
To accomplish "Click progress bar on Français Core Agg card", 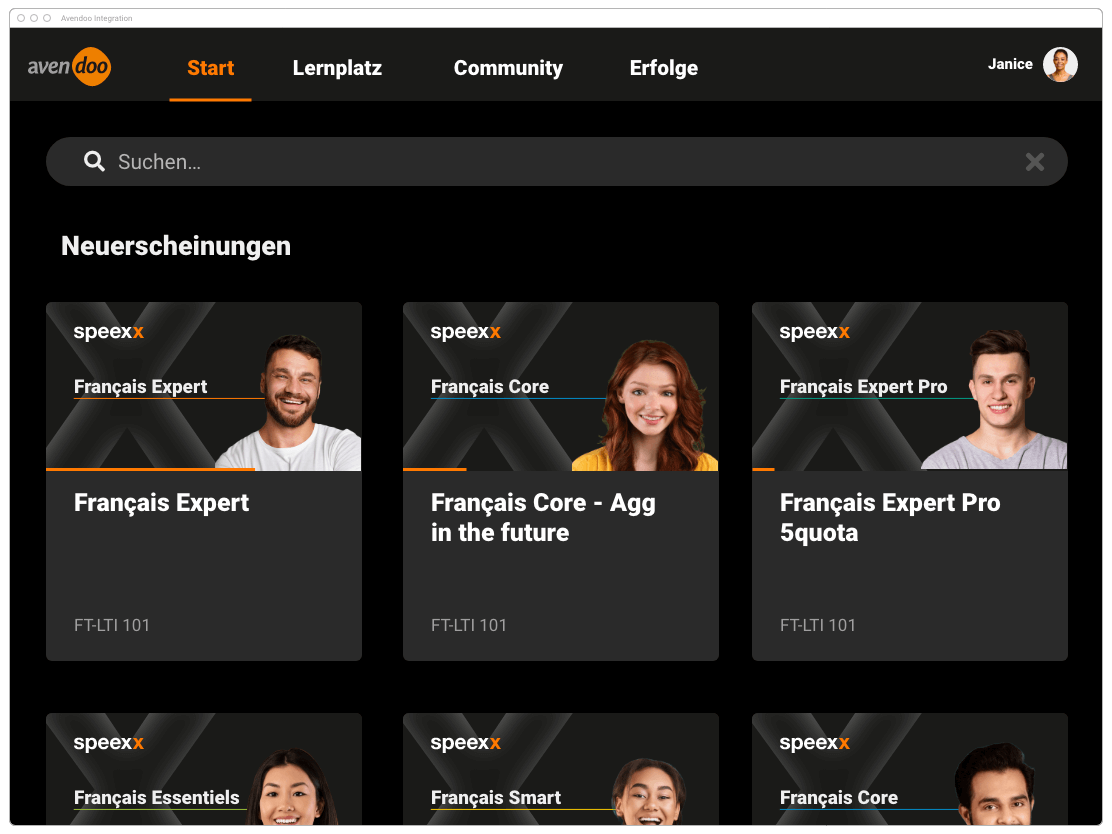I will 435,469.
